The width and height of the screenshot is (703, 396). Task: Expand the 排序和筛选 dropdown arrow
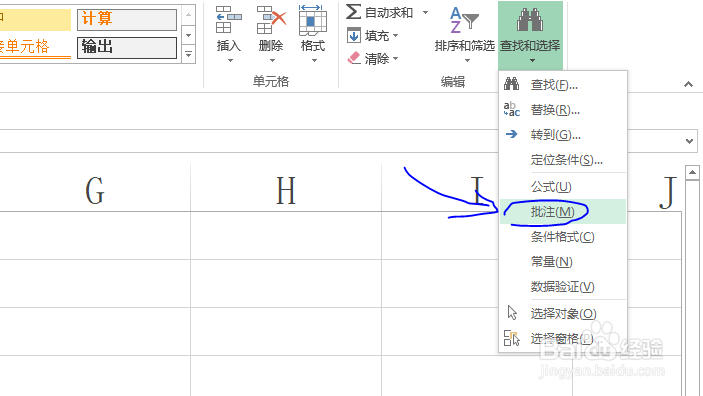click(467, 61)
